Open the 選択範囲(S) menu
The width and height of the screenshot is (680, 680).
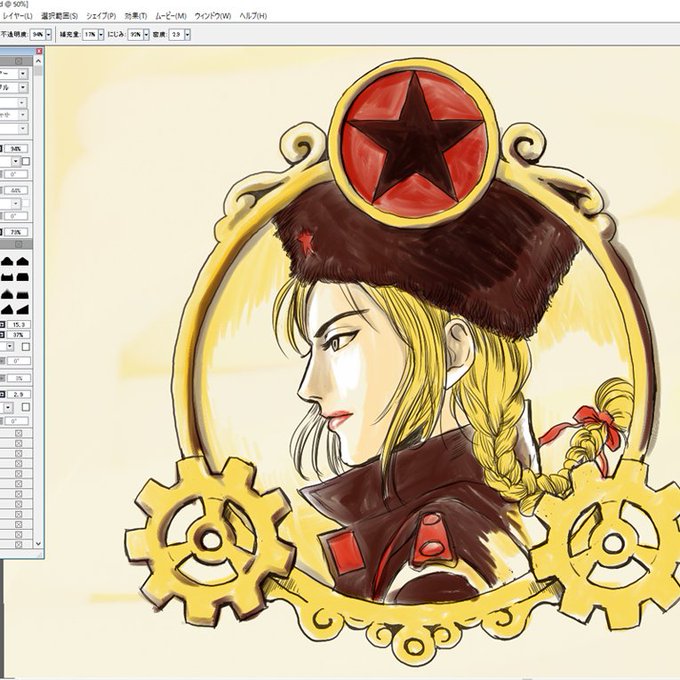[59, 16]
